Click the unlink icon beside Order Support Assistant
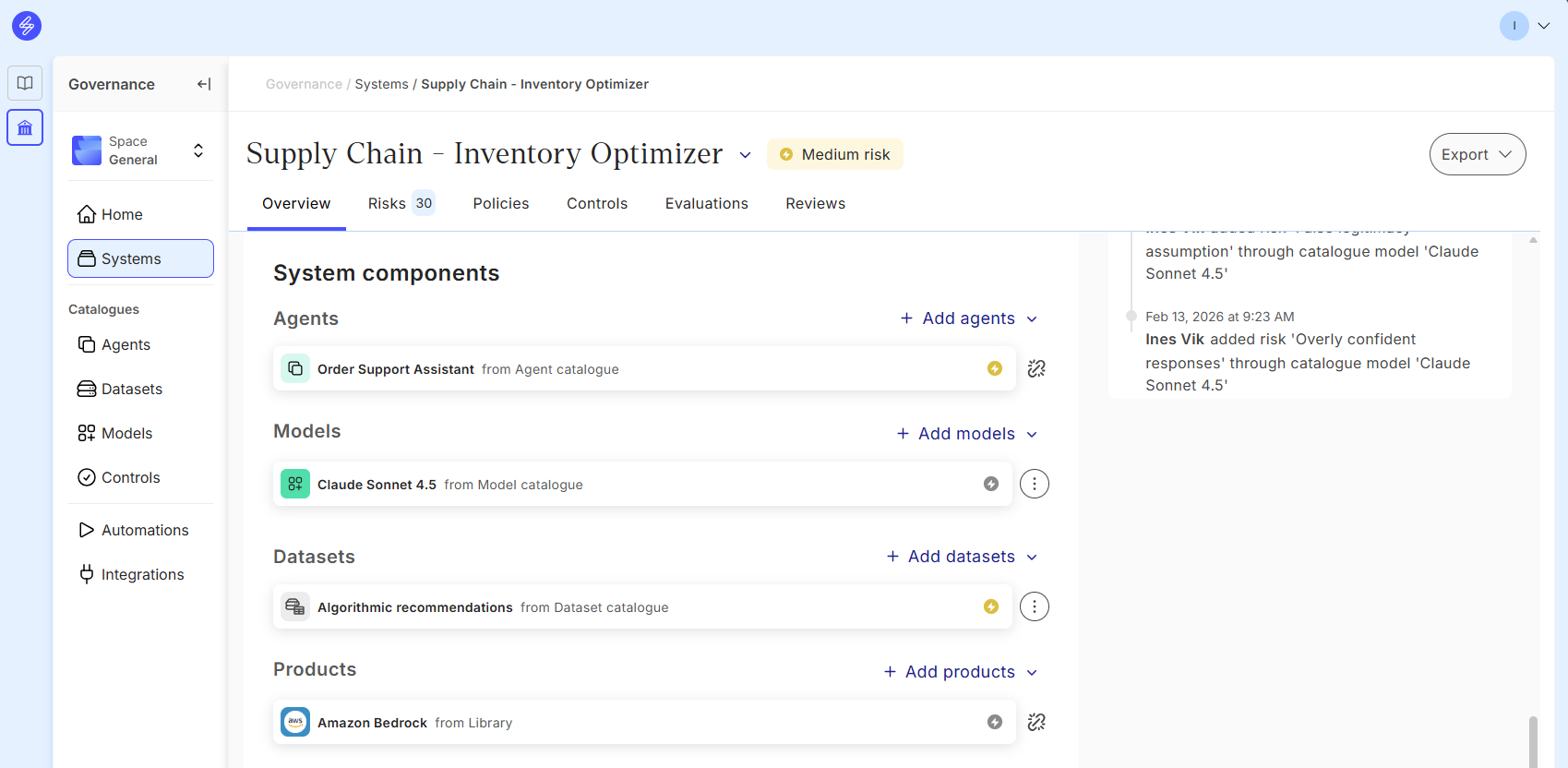This screenshot has width=1568, height=768. click(x=1036, y=368)
